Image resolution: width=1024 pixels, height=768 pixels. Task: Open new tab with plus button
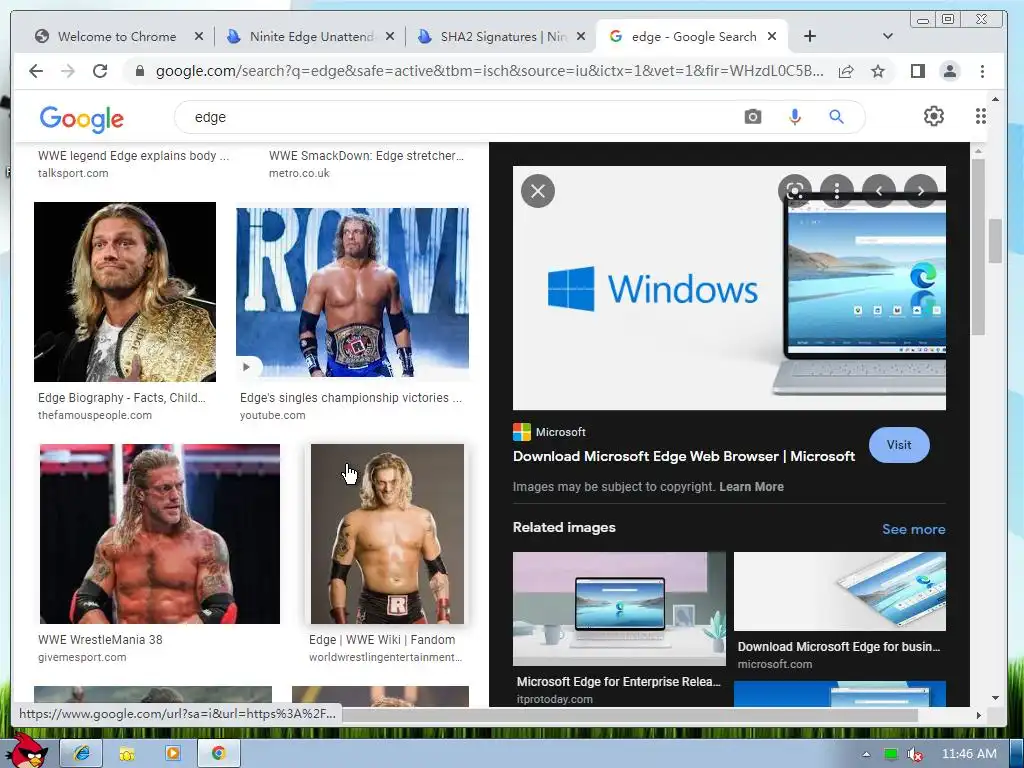click(810, 37)
